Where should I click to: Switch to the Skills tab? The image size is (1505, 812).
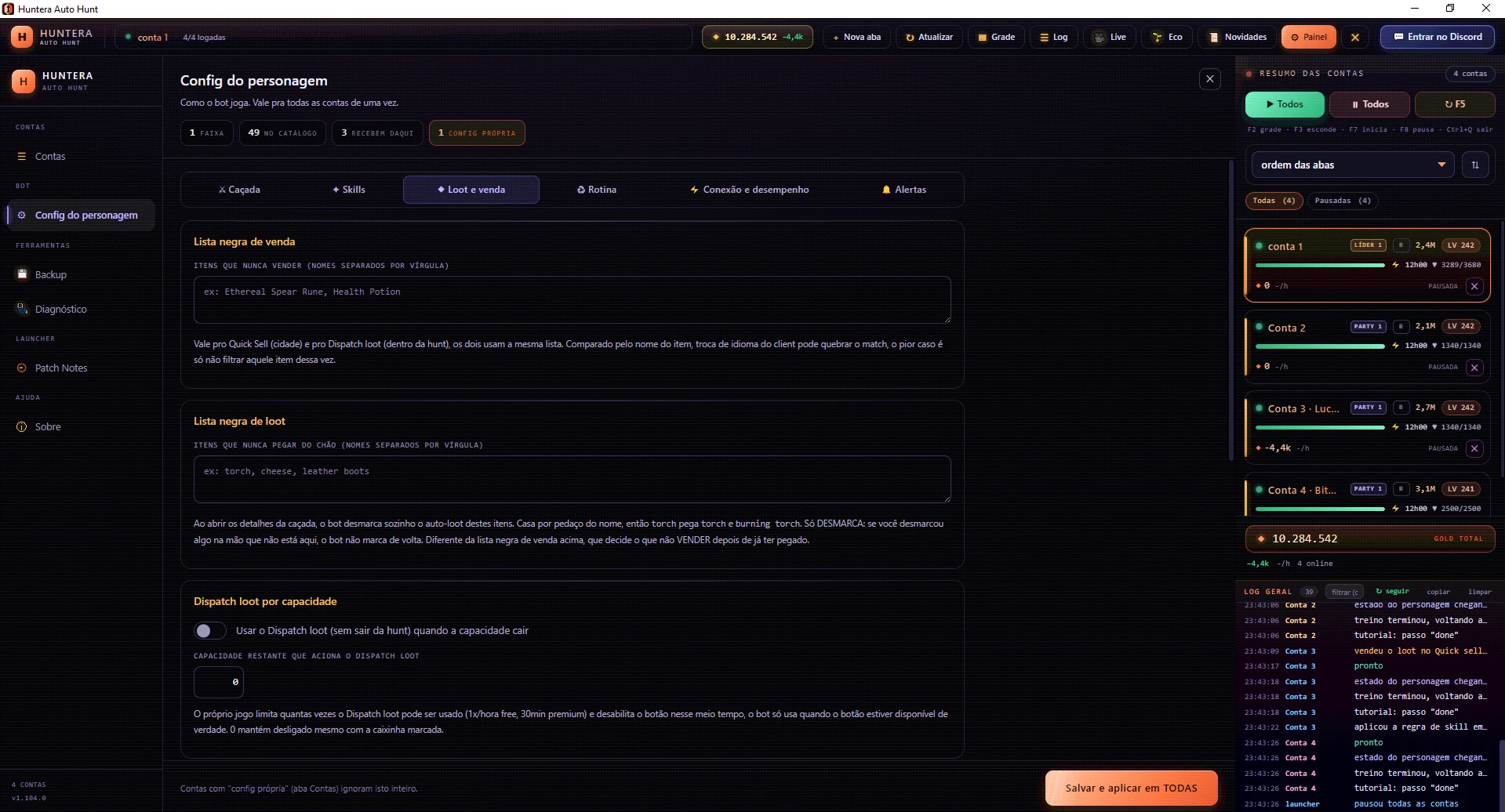pos(348,190)
